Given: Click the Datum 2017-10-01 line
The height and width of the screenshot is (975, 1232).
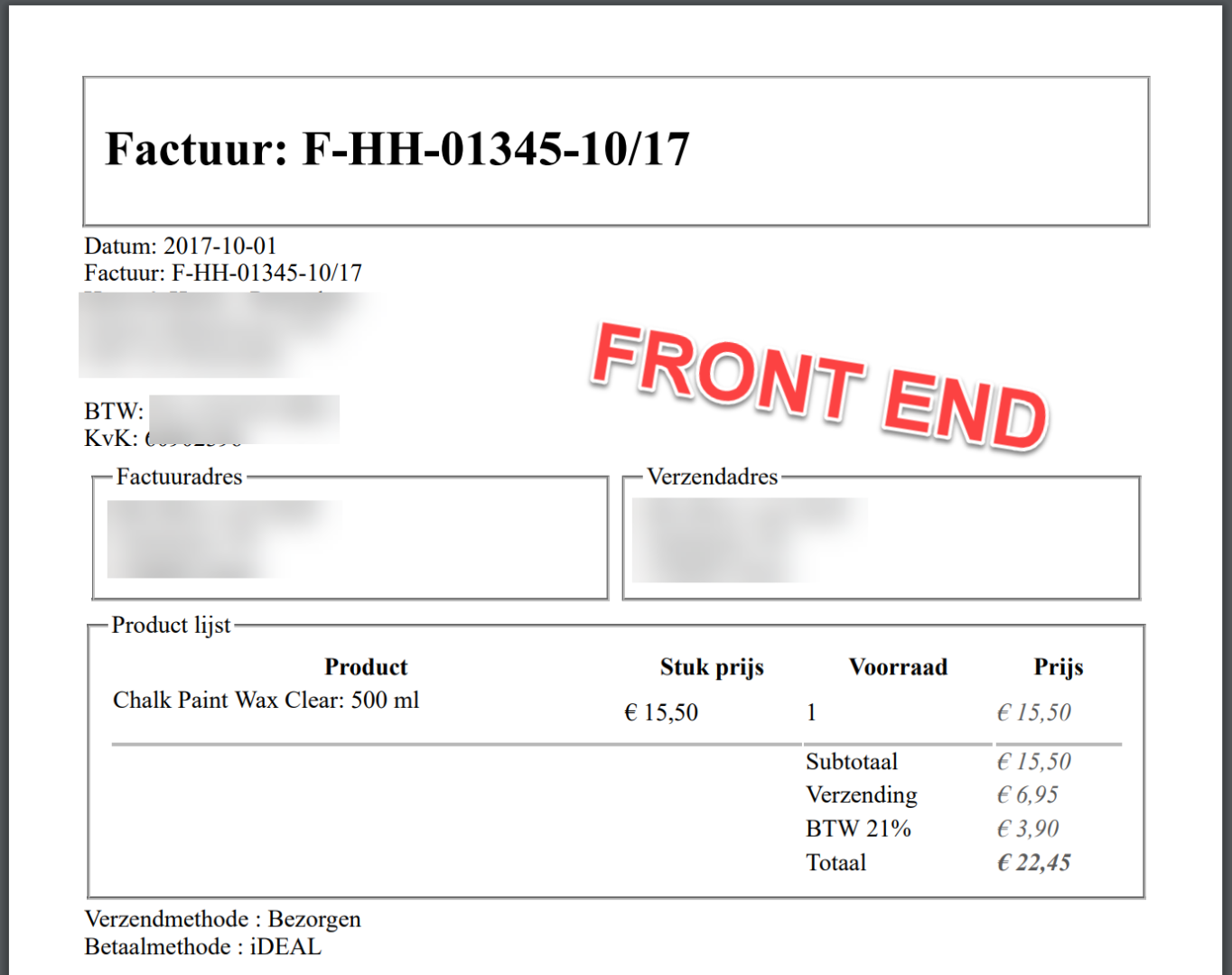Looking at the screenshot, I should pos(181,246).
